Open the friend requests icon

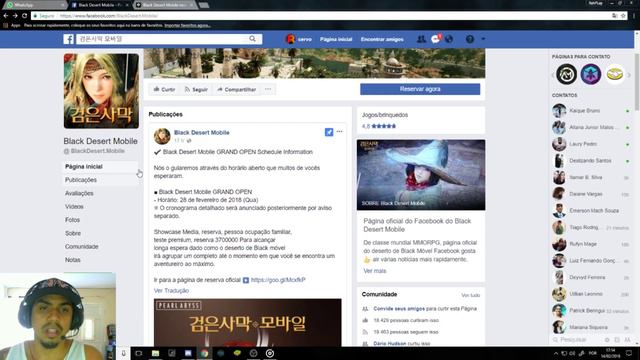[421, 39]
